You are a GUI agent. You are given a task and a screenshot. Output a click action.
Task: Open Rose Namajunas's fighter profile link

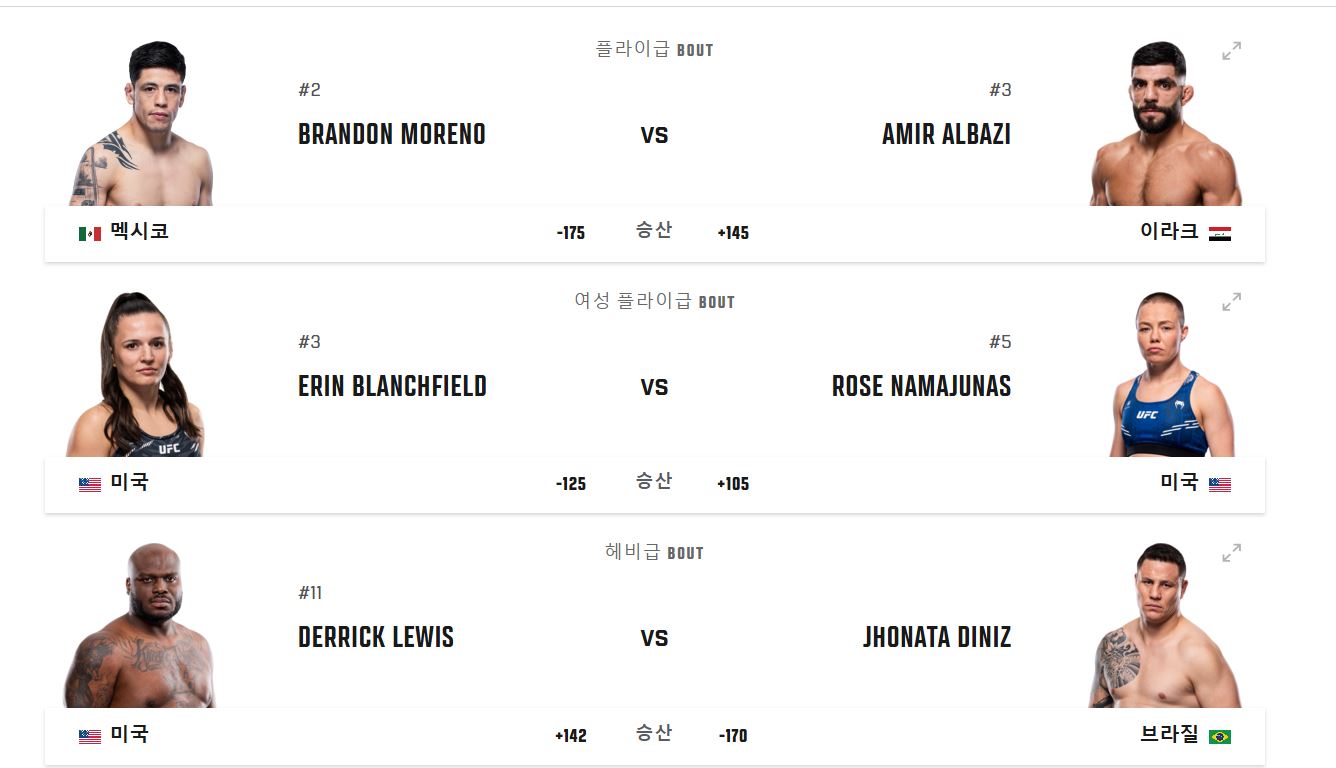click(x=920, y=386)
